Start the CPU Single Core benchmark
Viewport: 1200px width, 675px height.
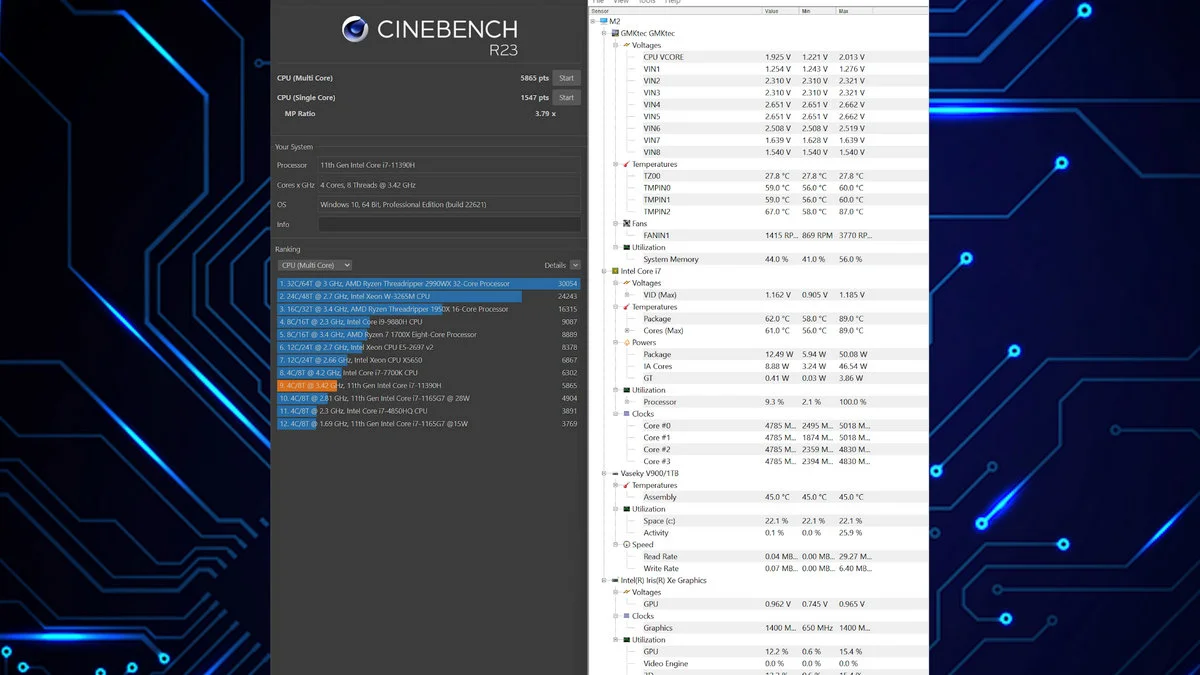pos(566,98)
